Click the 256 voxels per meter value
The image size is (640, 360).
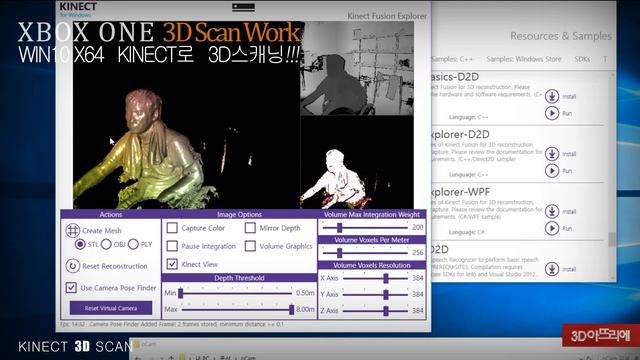point(418,253)
